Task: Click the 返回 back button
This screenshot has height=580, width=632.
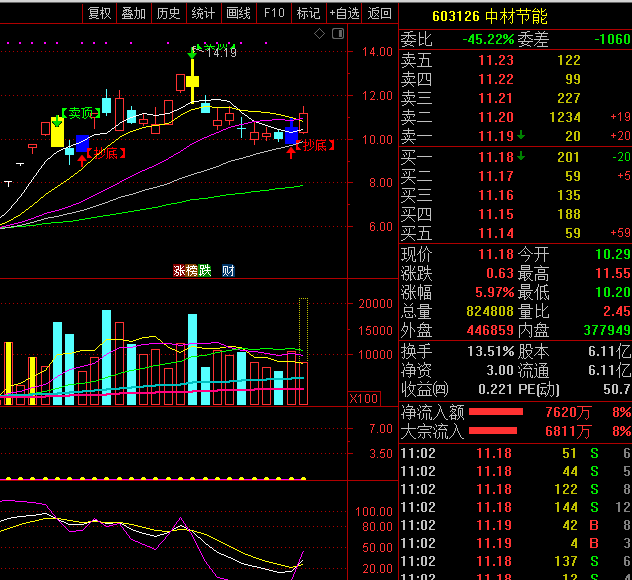Action: coord(379,13)
